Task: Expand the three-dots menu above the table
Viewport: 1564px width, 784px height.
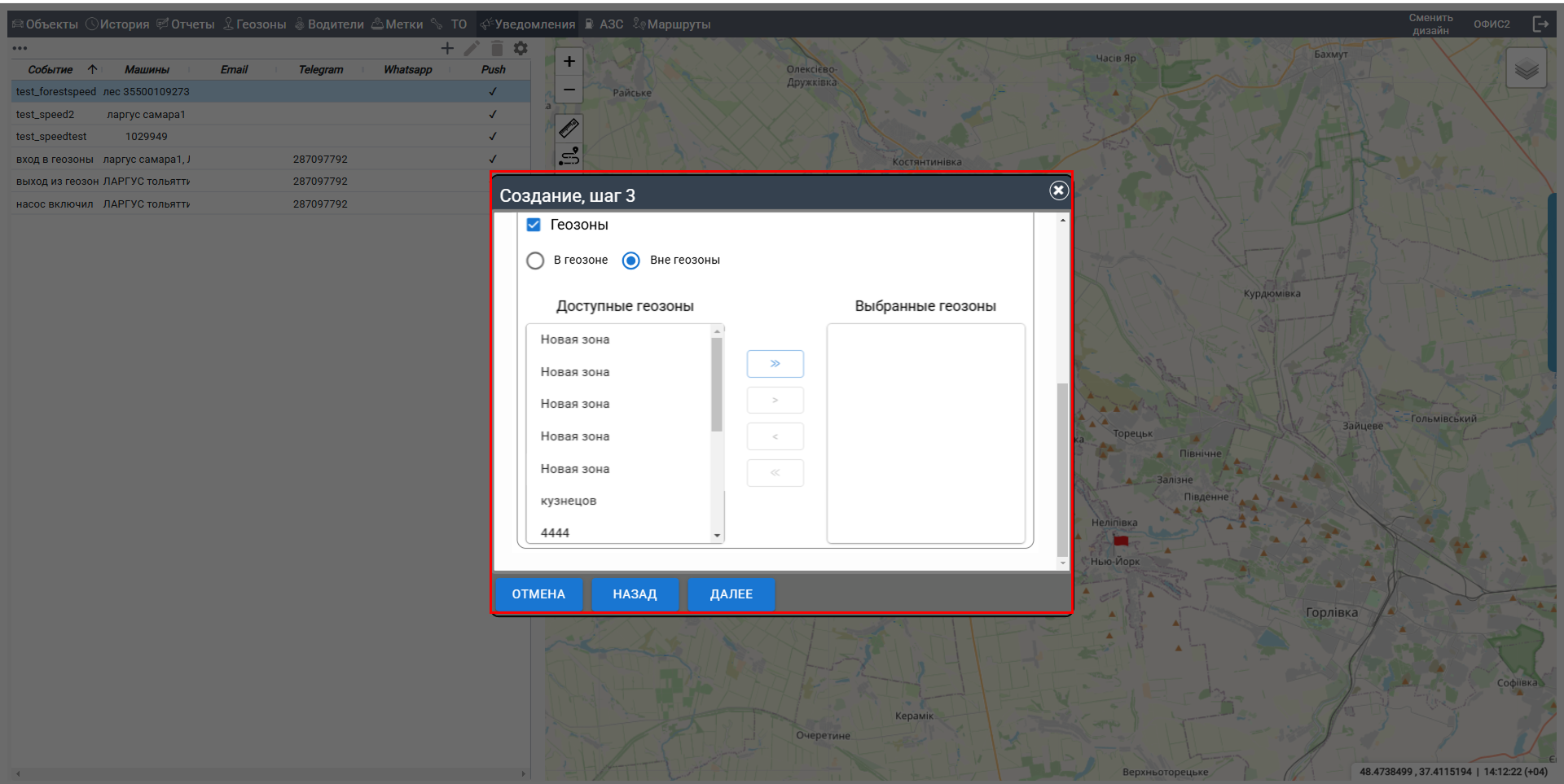Action: pos(20,49)
